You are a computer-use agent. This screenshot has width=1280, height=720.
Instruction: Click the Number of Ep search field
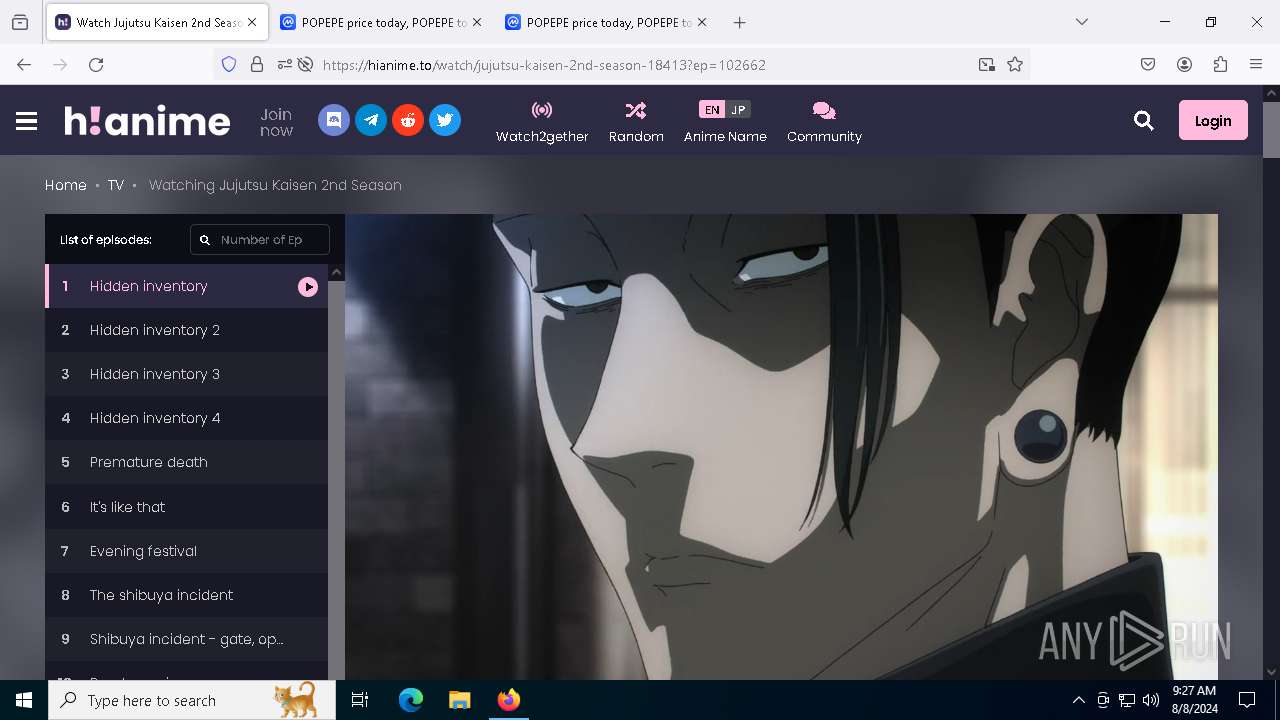pyautogui.click(x=260, y=240)
